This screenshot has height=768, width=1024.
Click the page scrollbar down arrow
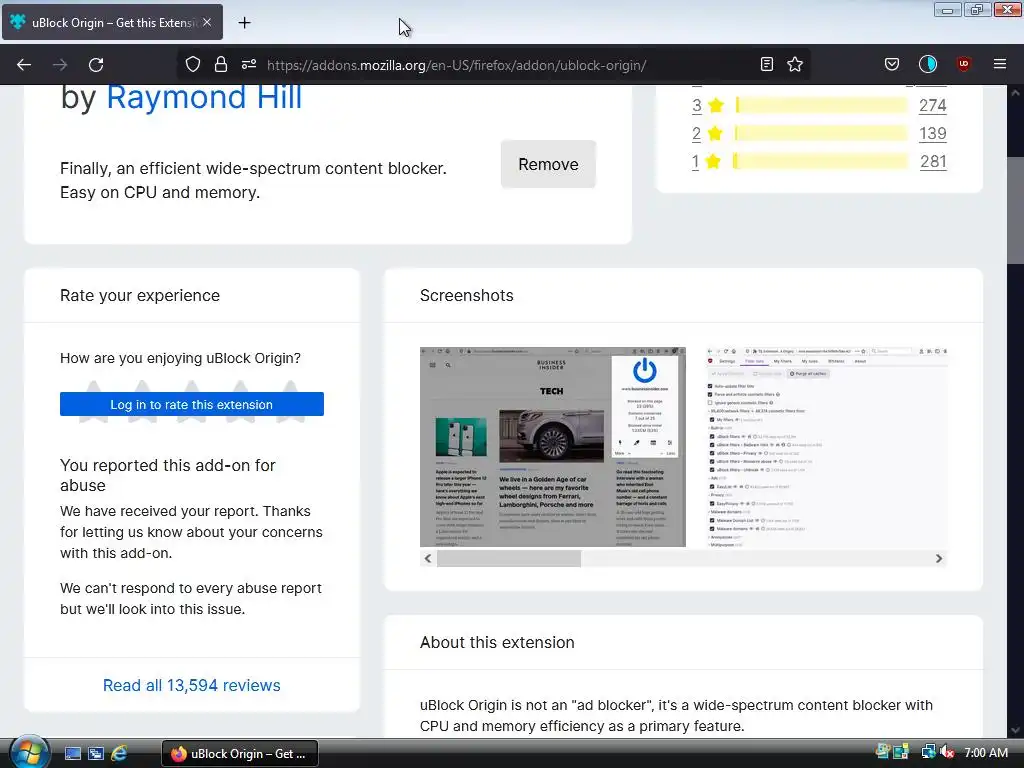[1015, 730]
